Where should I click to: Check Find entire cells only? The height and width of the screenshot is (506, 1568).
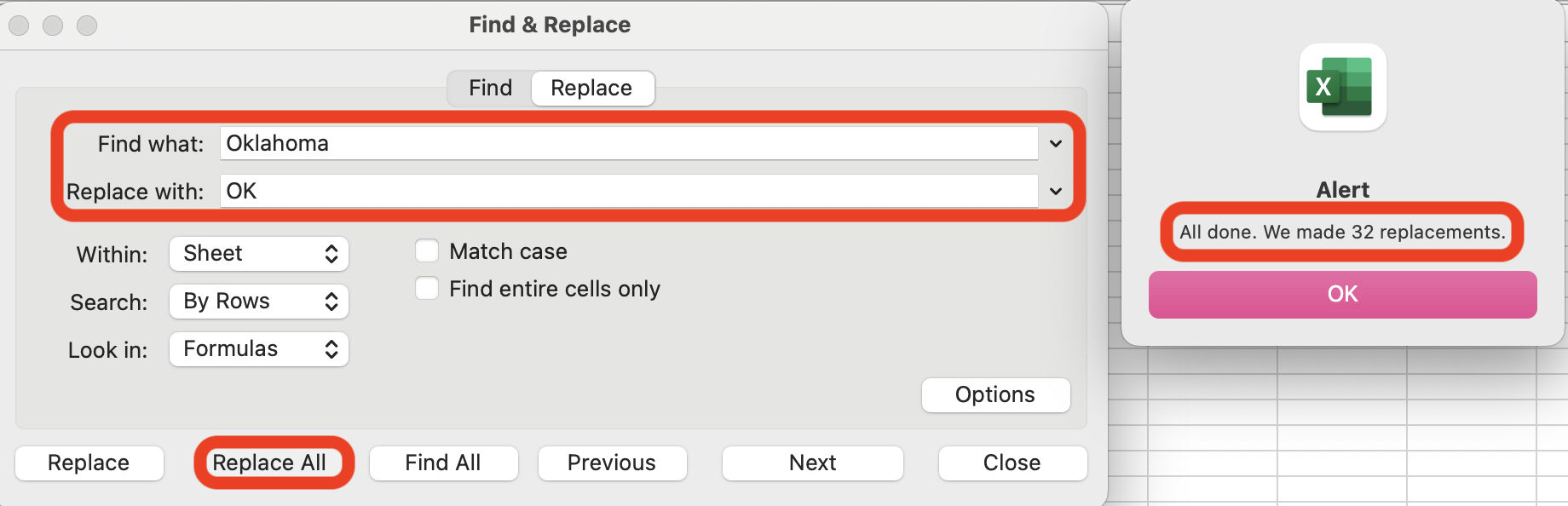click(427, 289)
